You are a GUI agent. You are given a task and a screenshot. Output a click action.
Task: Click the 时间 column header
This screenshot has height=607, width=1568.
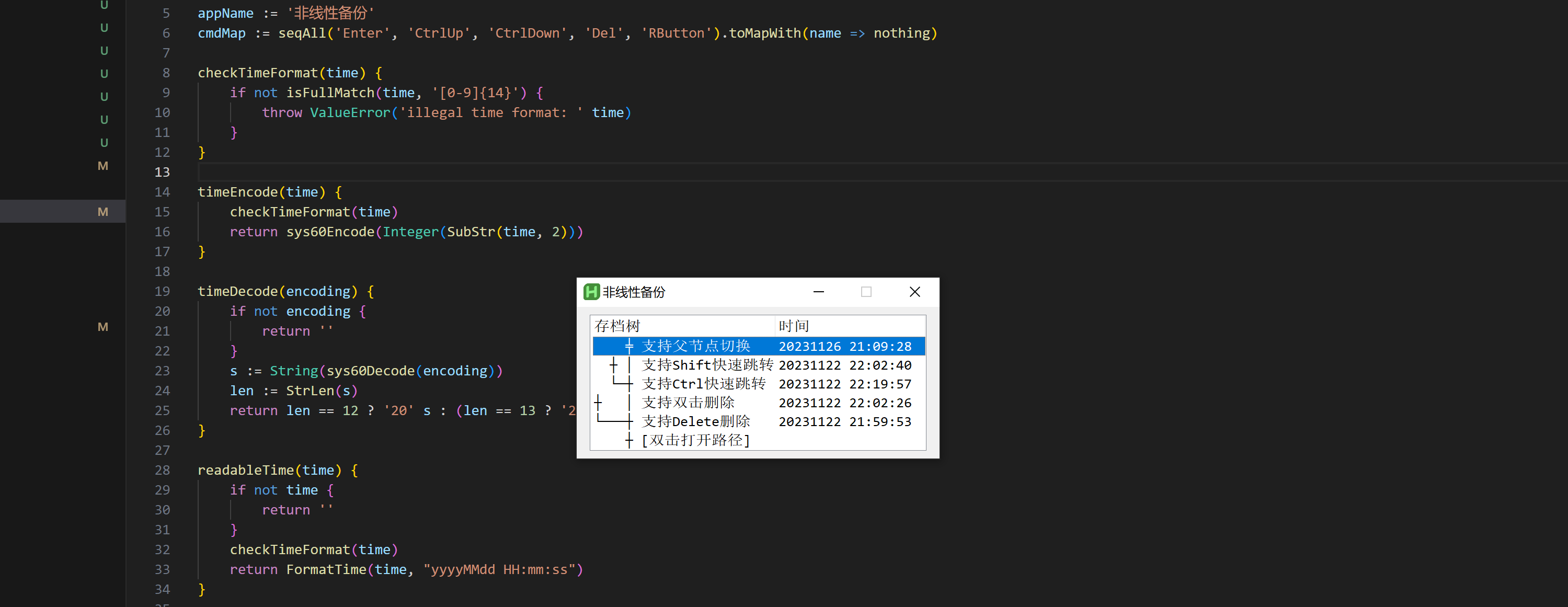coord(794,326)
